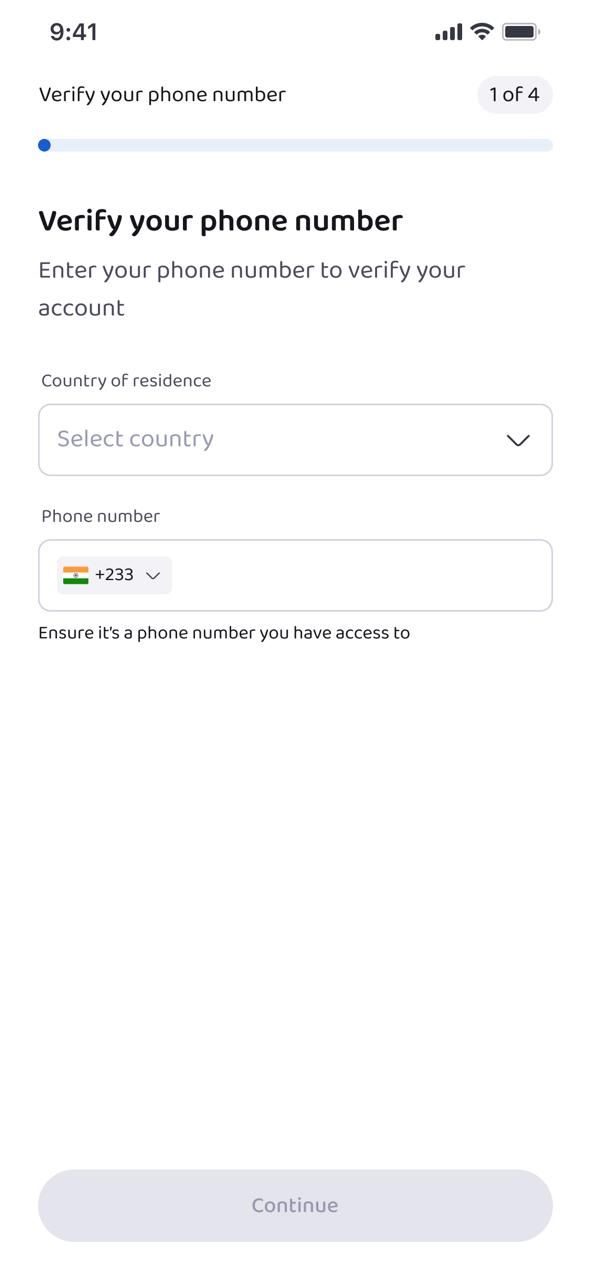
Task: Click the step progress bar
Action: [x=295, y=144]
